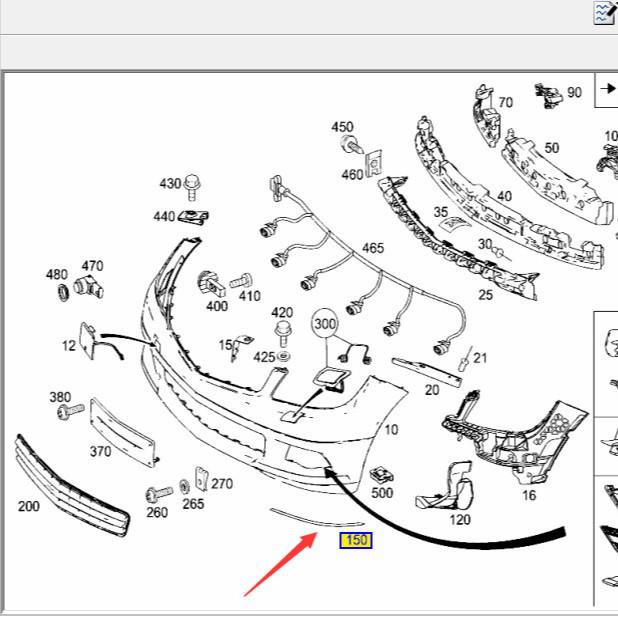Viewport: 618px width, 618px height.
Task: Click the license plate bracket 370
Action: (x=123, y=430)
